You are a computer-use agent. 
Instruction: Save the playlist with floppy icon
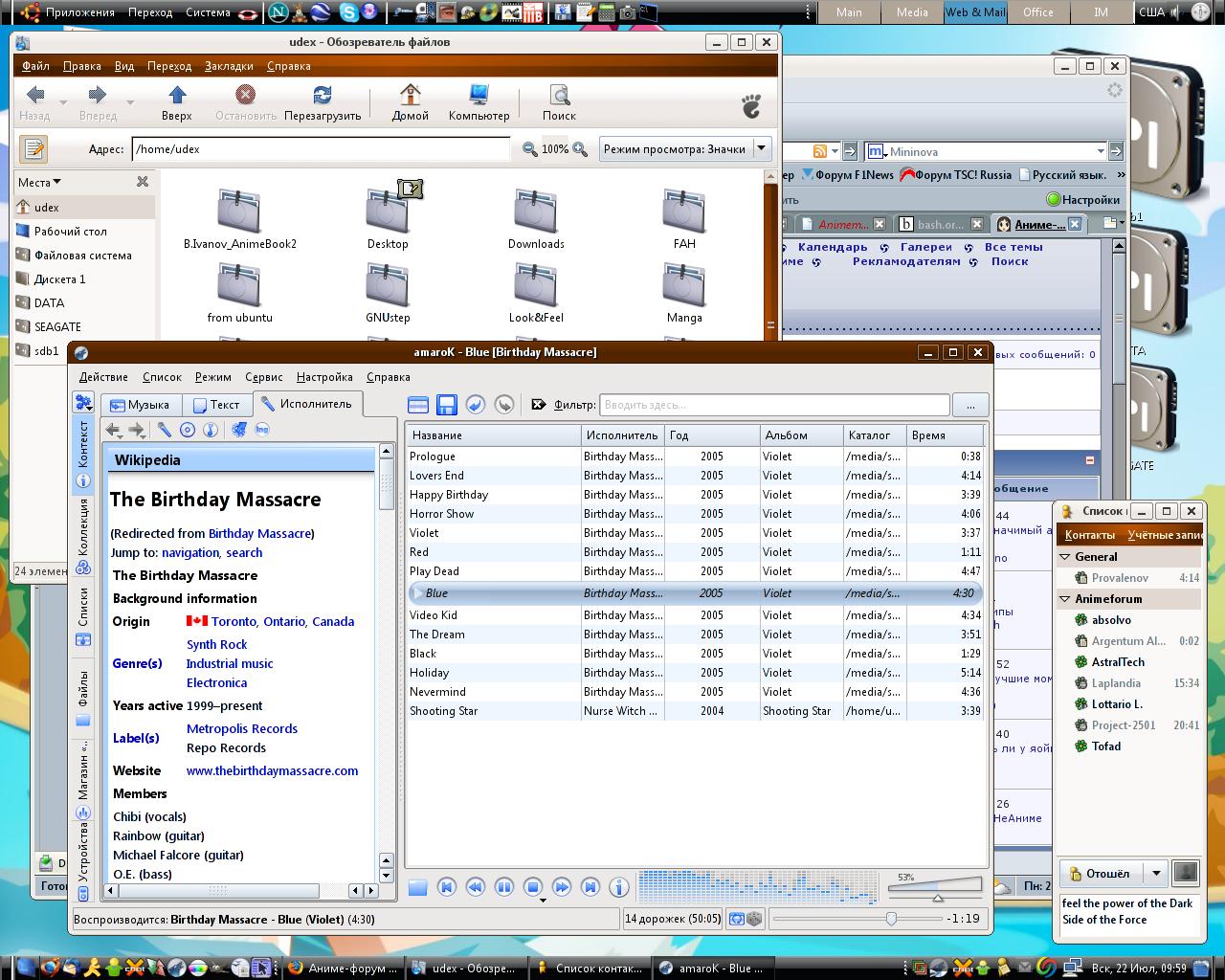coord(447,405)
